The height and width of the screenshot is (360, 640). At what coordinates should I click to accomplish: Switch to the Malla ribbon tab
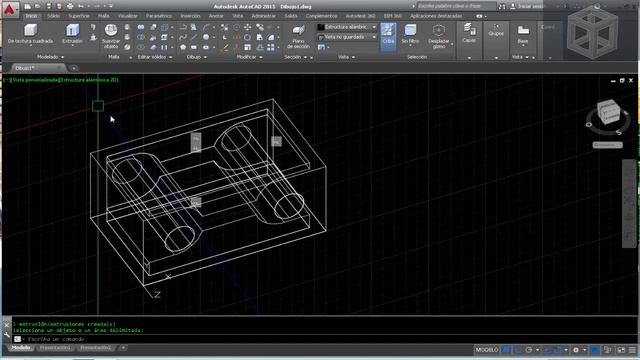click(103, 16)
